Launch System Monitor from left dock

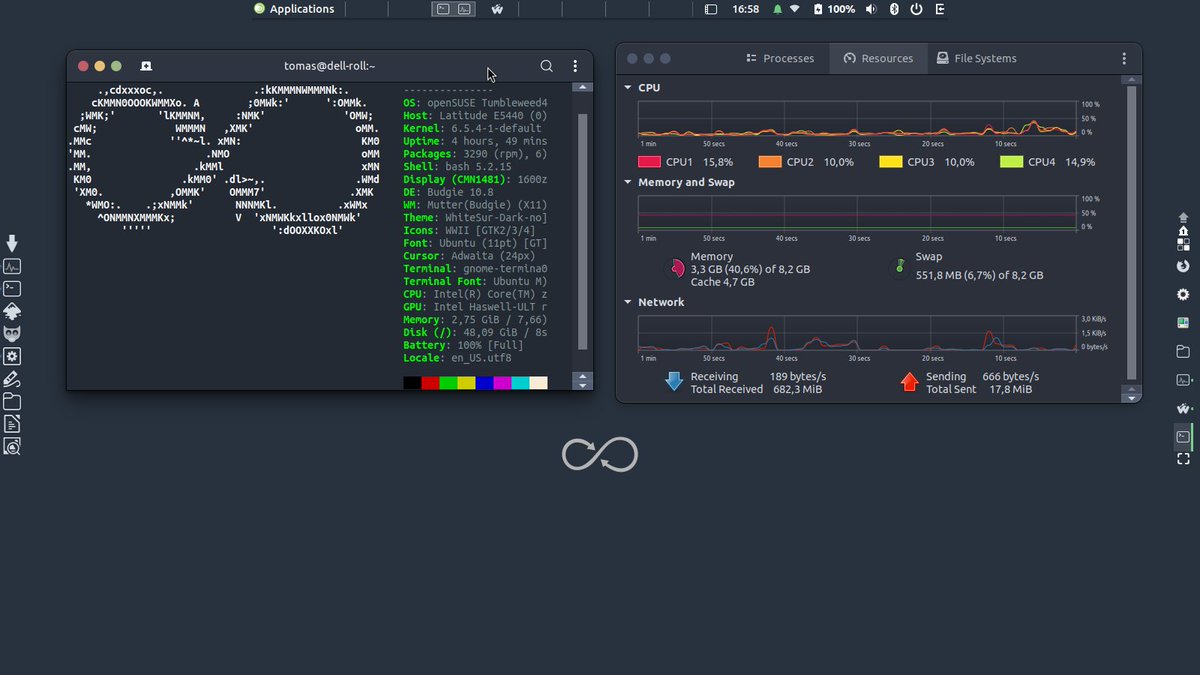pos(13,267)
